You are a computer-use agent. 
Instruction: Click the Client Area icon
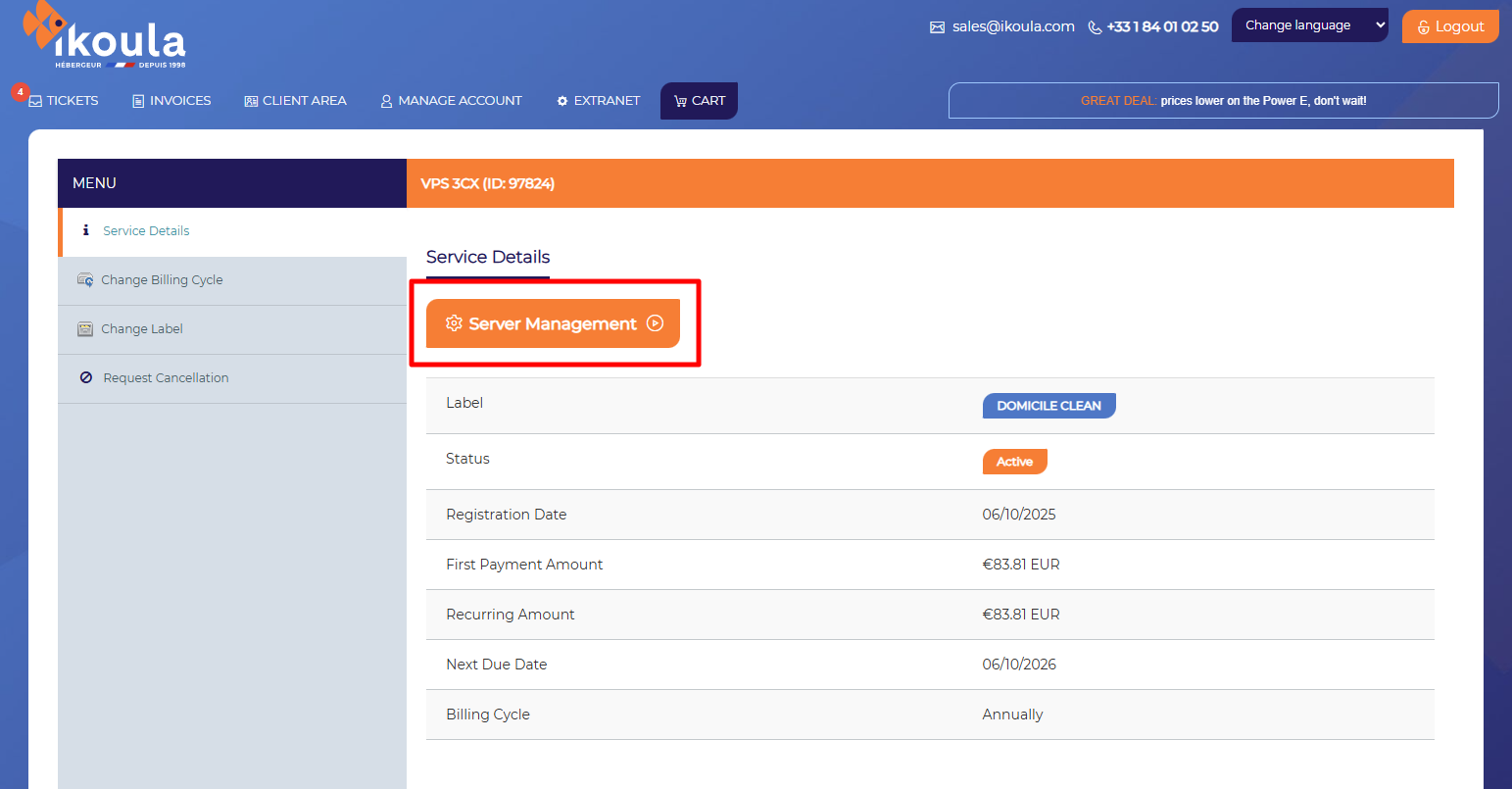click(x=251, y=101)
